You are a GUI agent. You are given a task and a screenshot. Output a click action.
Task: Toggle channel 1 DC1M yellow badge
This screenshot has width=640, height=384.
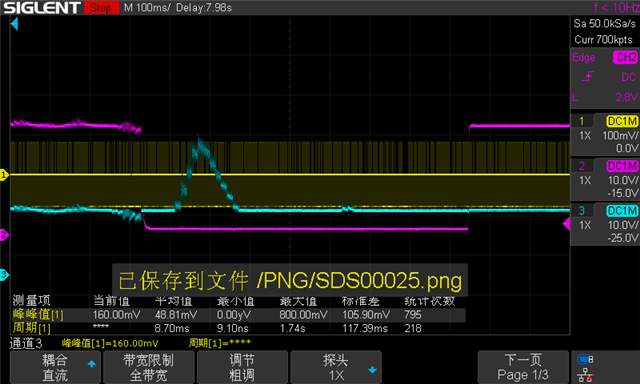(x=622, y=121)
